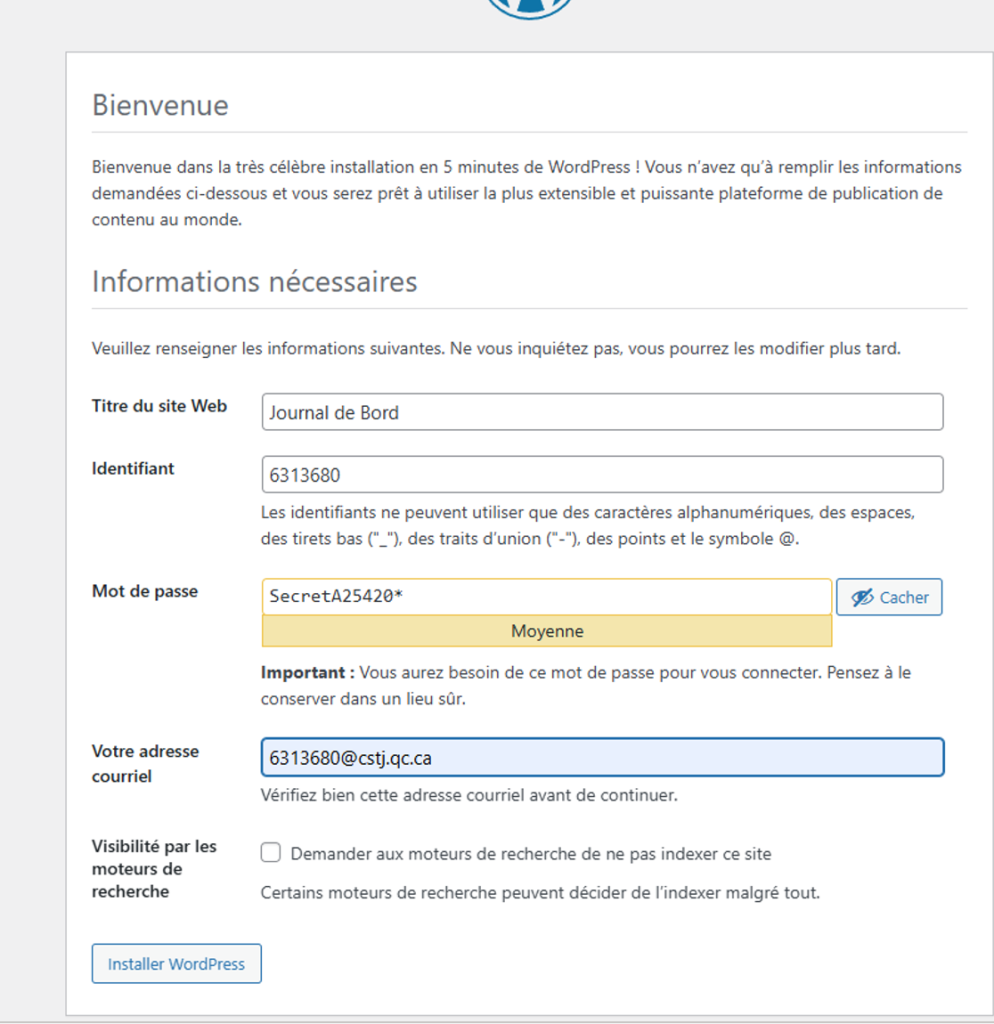Click the 'Visibilité par les moteurs de recherche' label
The image size is (994, 1024).
[154, 868]
